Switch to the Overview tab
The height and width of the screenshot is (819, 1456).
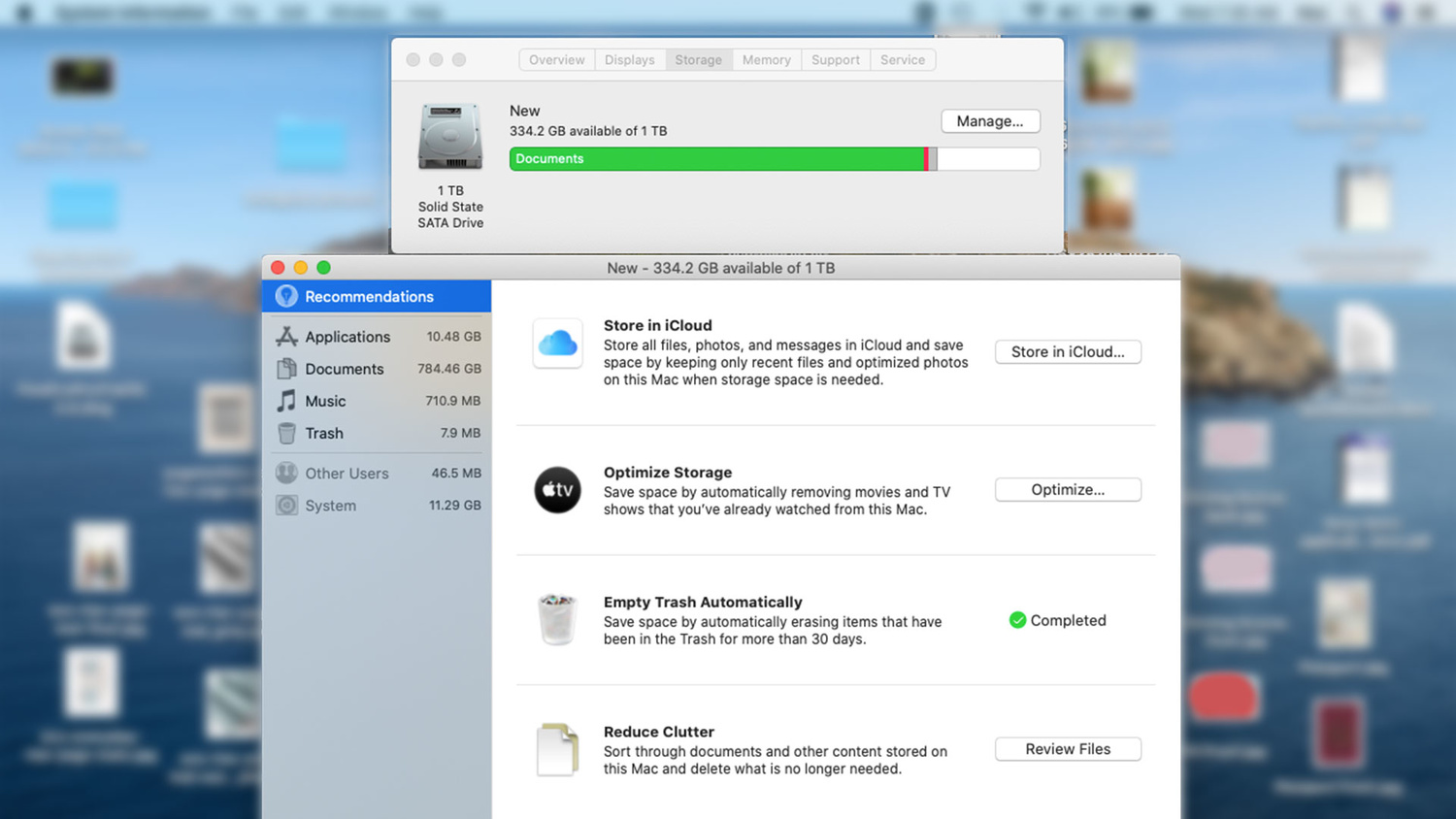click(x=556, y=60)
